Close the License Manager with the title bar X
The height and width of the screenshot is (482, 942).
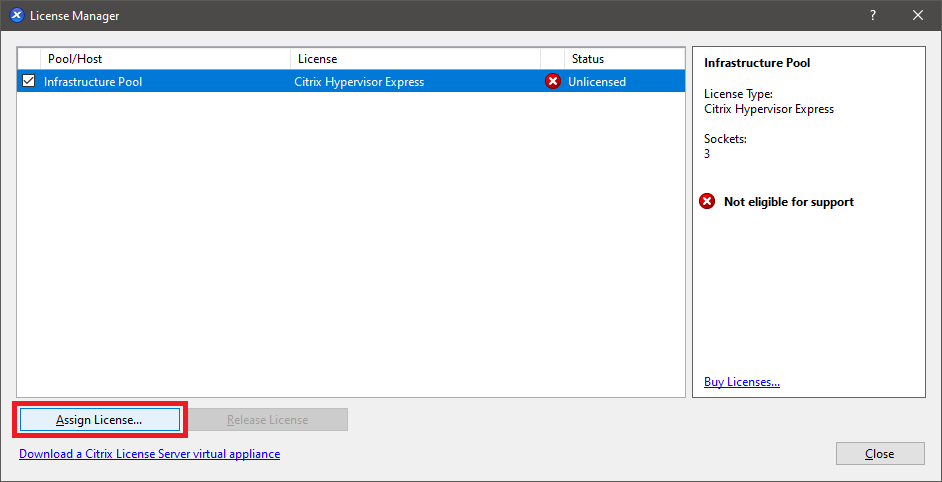[918, 15]
